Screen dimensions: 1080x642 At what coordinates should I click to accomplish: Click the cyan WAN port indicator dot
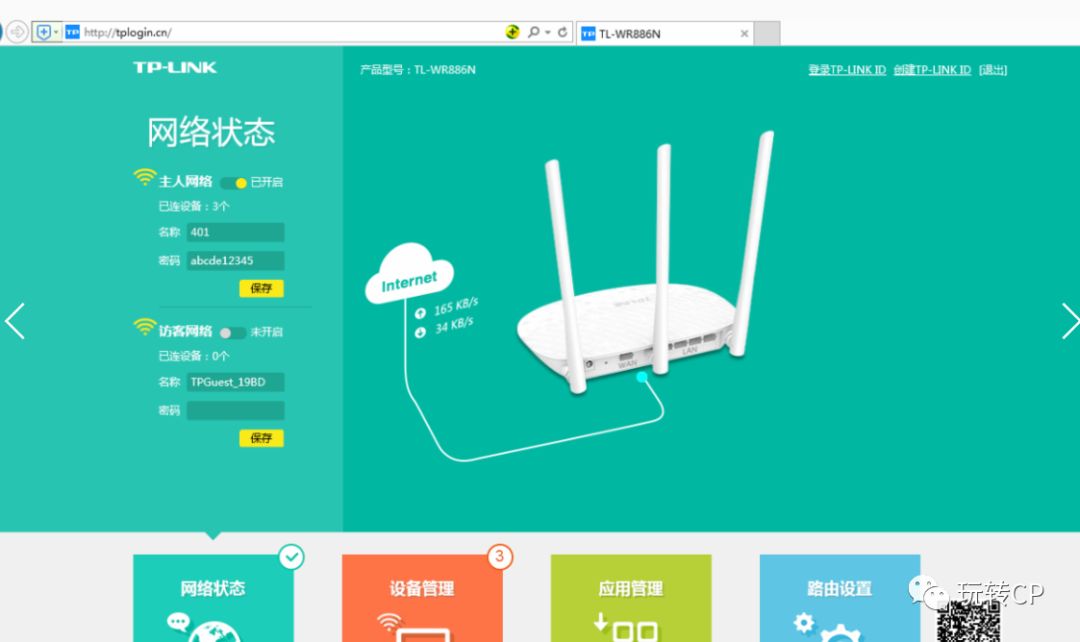click(x=642, y=377)
